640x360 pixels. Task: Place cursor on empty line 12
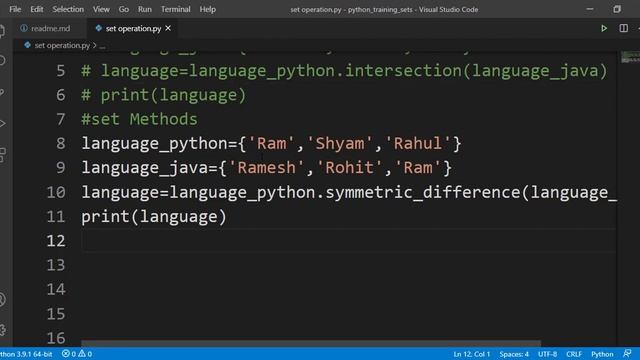click(349, 240)
